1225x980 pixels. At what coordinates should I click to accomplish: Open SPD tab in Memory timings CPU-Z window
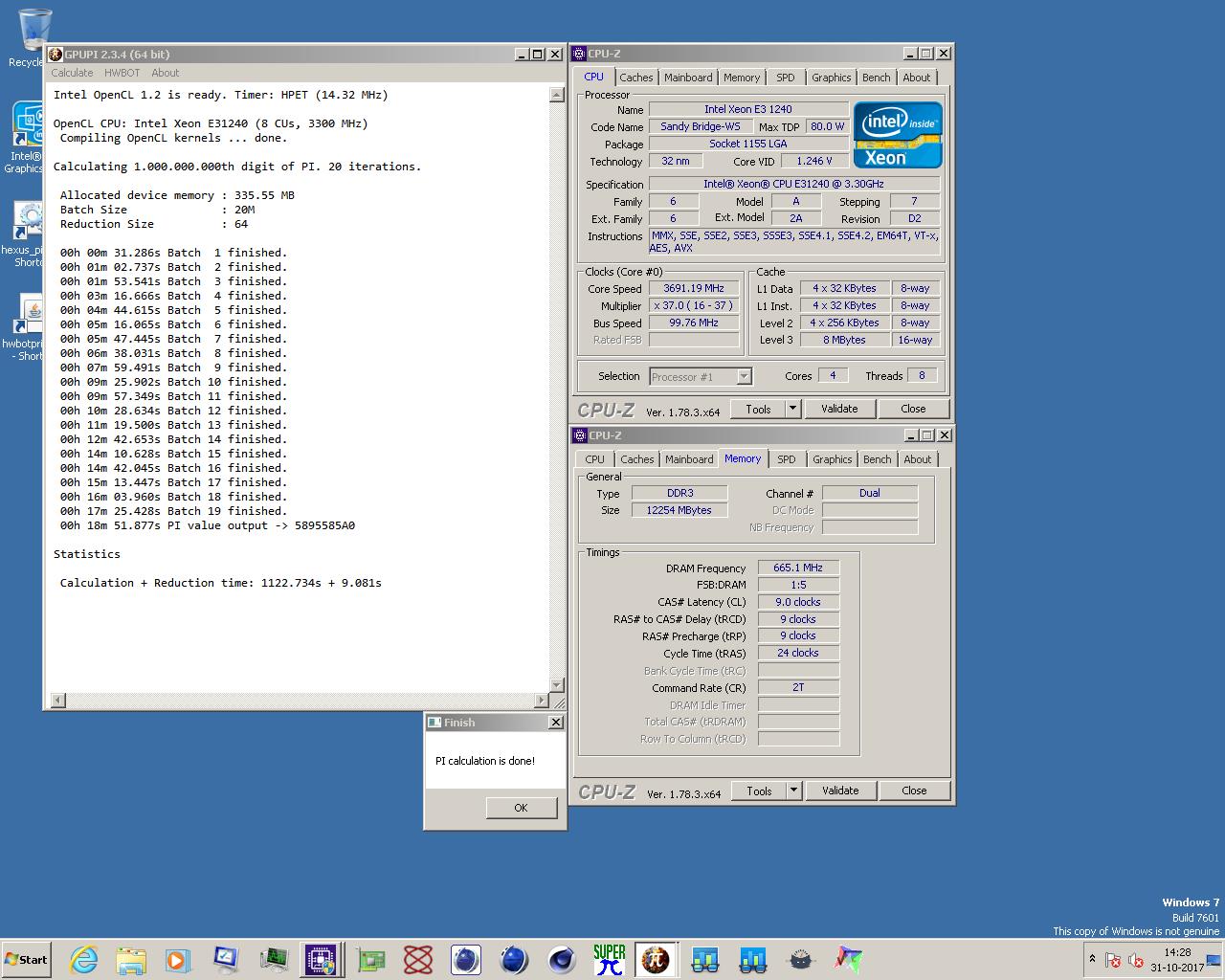coord(787,459)
